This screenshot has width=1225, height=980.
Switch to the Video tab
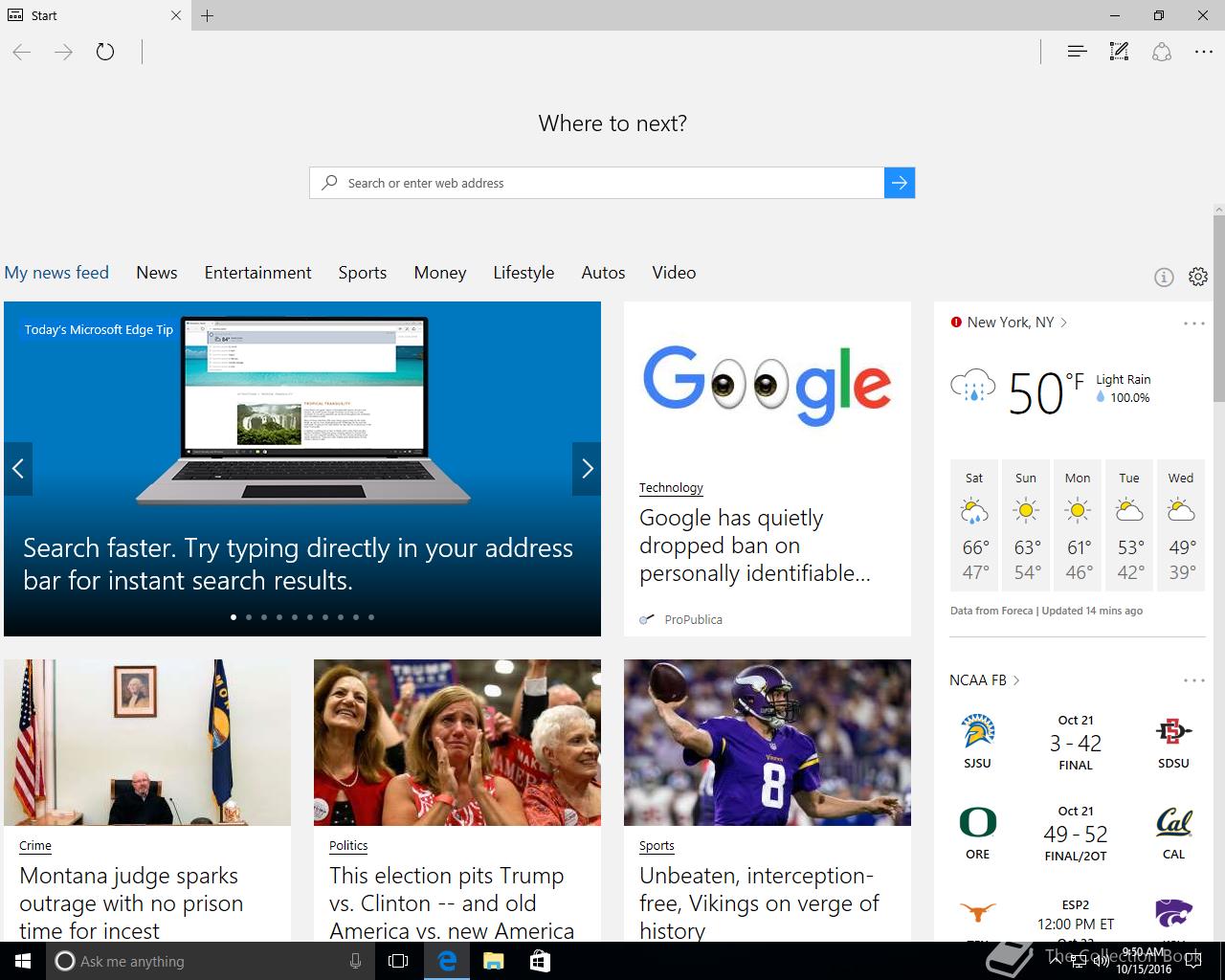(674, 273)
